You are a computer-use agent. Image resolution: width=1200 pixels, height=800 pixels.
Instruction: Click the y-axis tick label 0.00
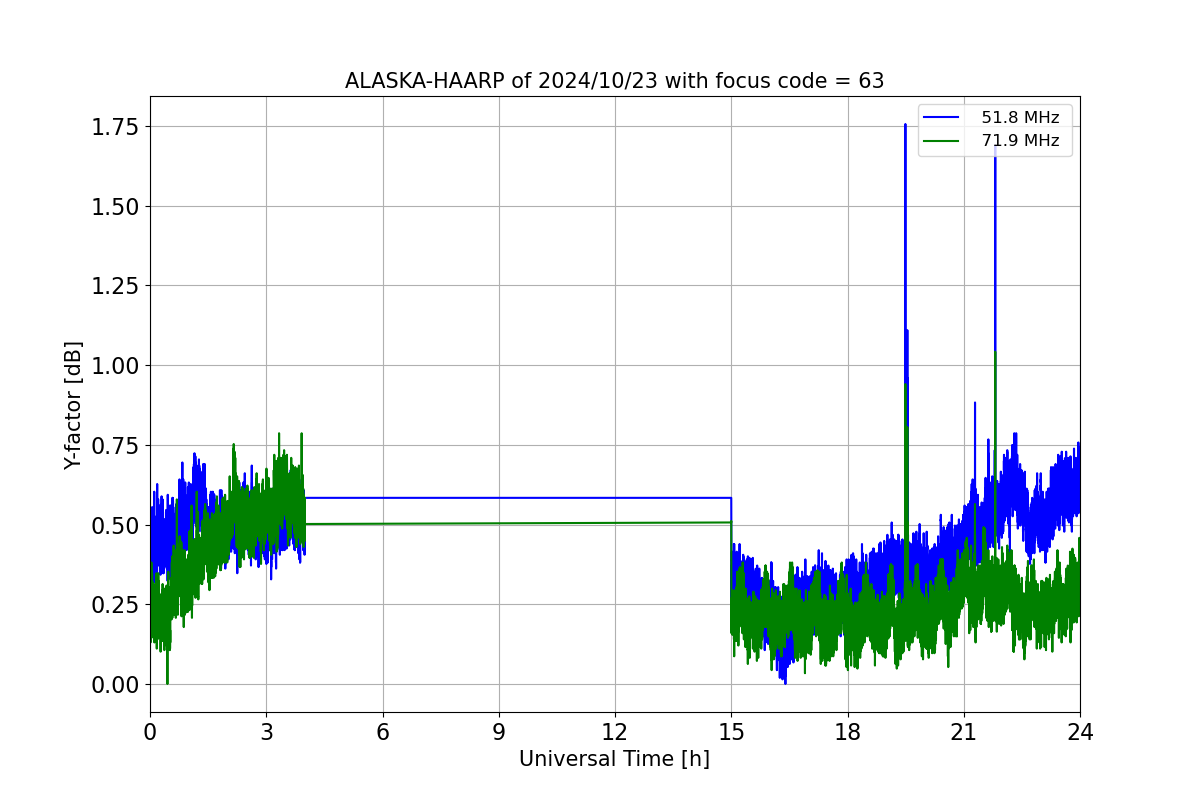click(x=114, y=684)
